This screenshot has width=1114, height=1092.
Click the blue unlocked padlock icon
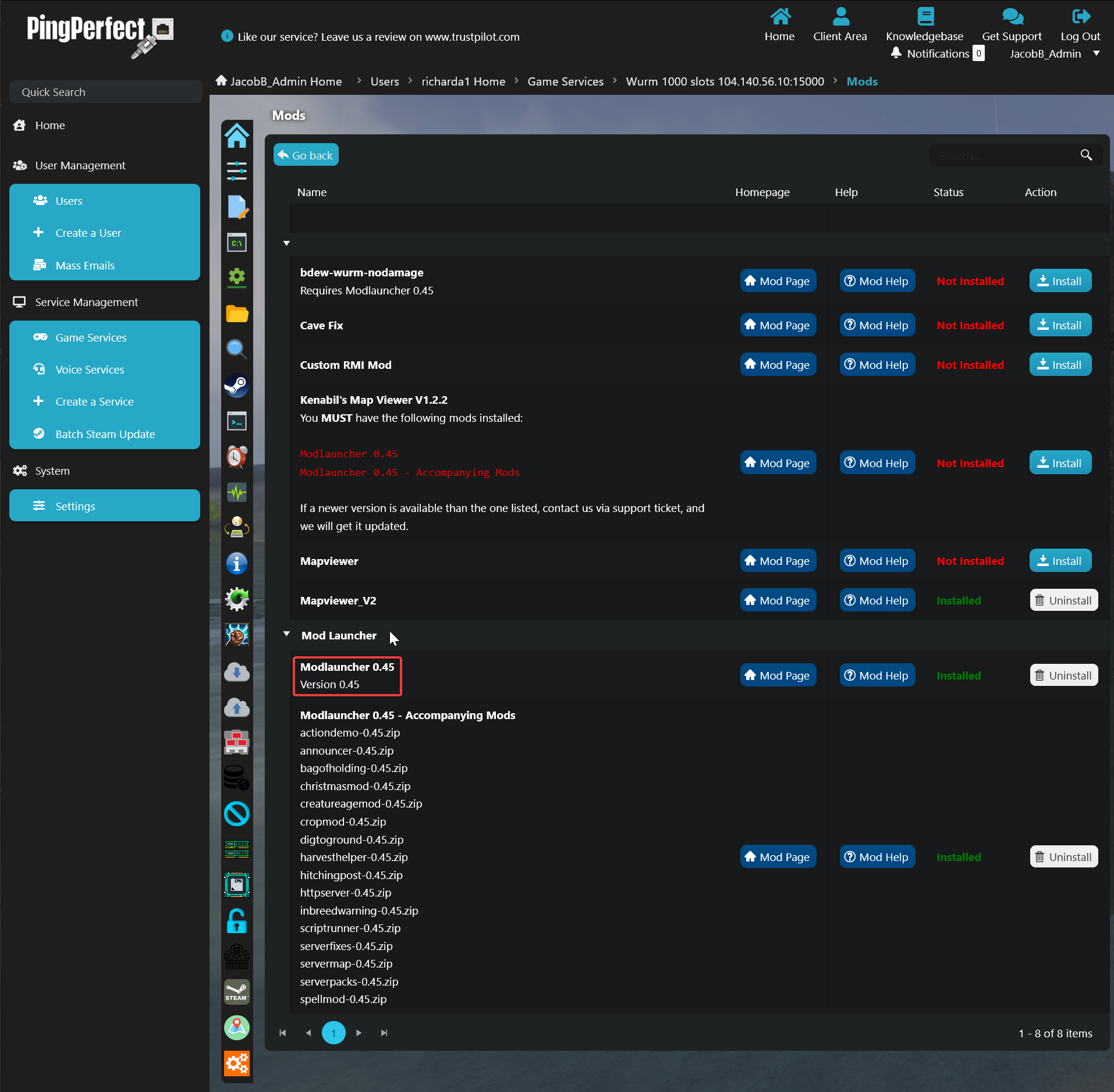click(x=237, y=921)
